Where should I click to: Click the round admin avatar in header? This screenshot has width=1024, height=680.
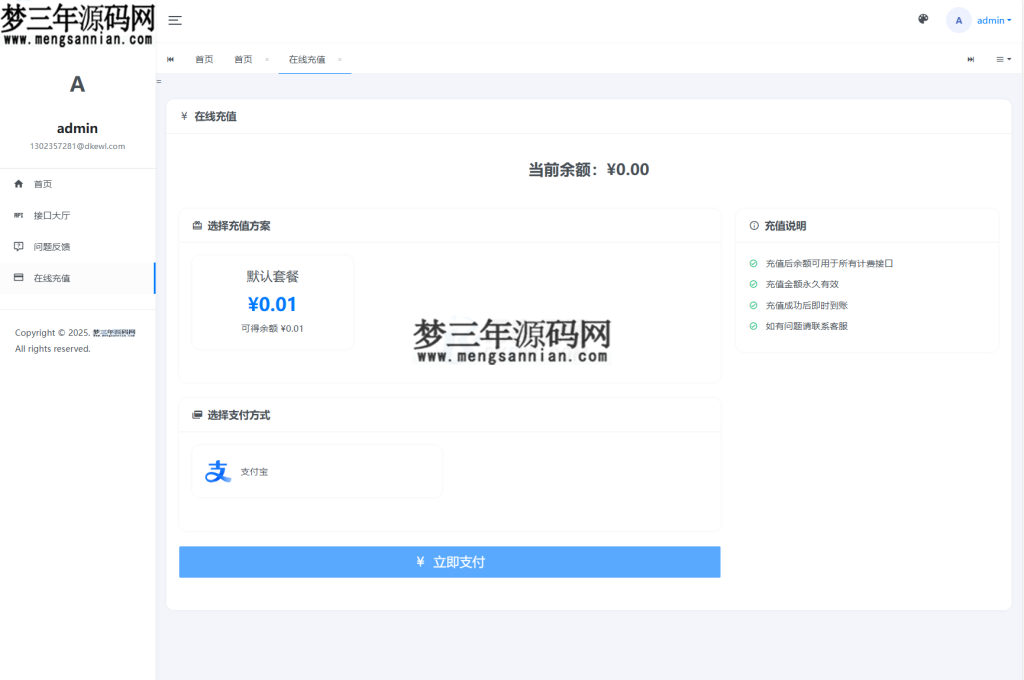pos(958,20)
